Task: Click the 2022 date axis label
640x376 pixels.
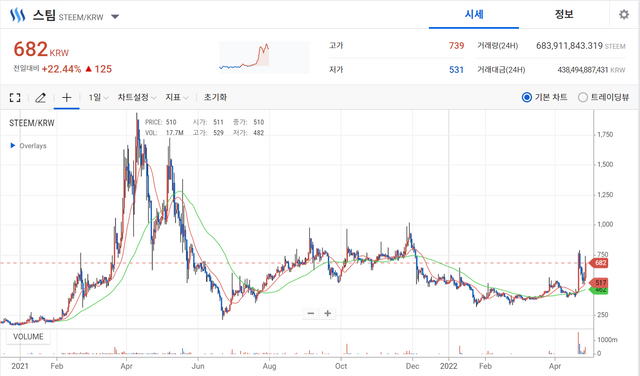Action: [x=448, y=366]
